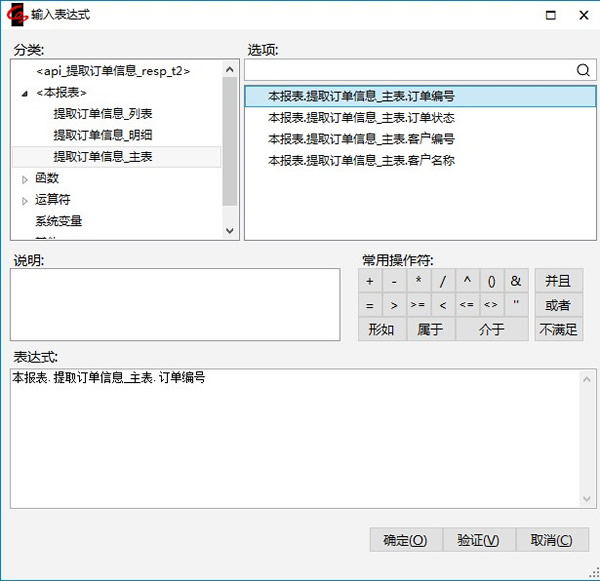The image size is (600, 581).
Task: Select the 订单状态 field option
Action: tap(361, 117)
